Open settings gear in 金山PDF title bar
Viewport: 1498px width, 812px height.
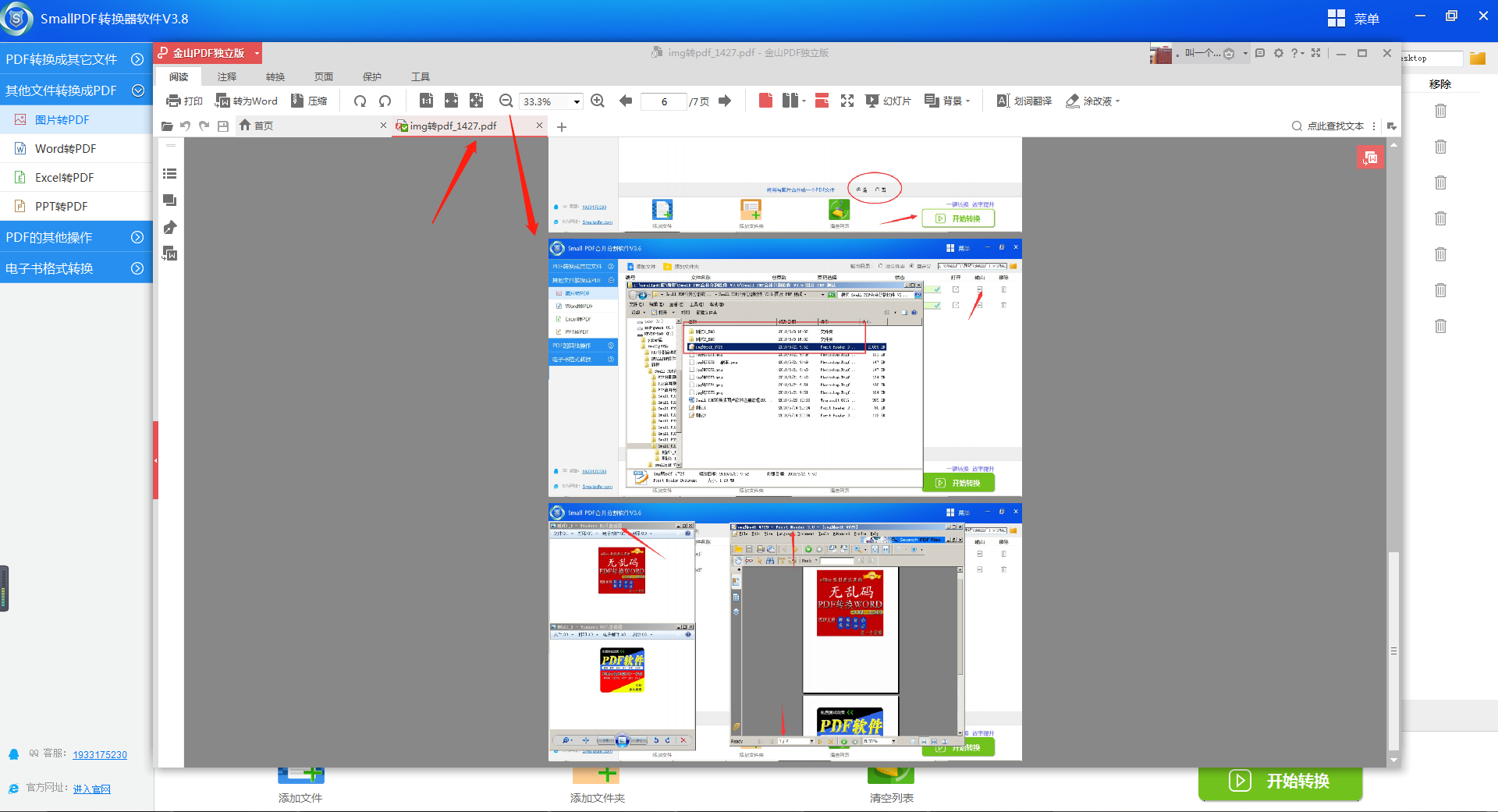click(x=1279, y=53)
